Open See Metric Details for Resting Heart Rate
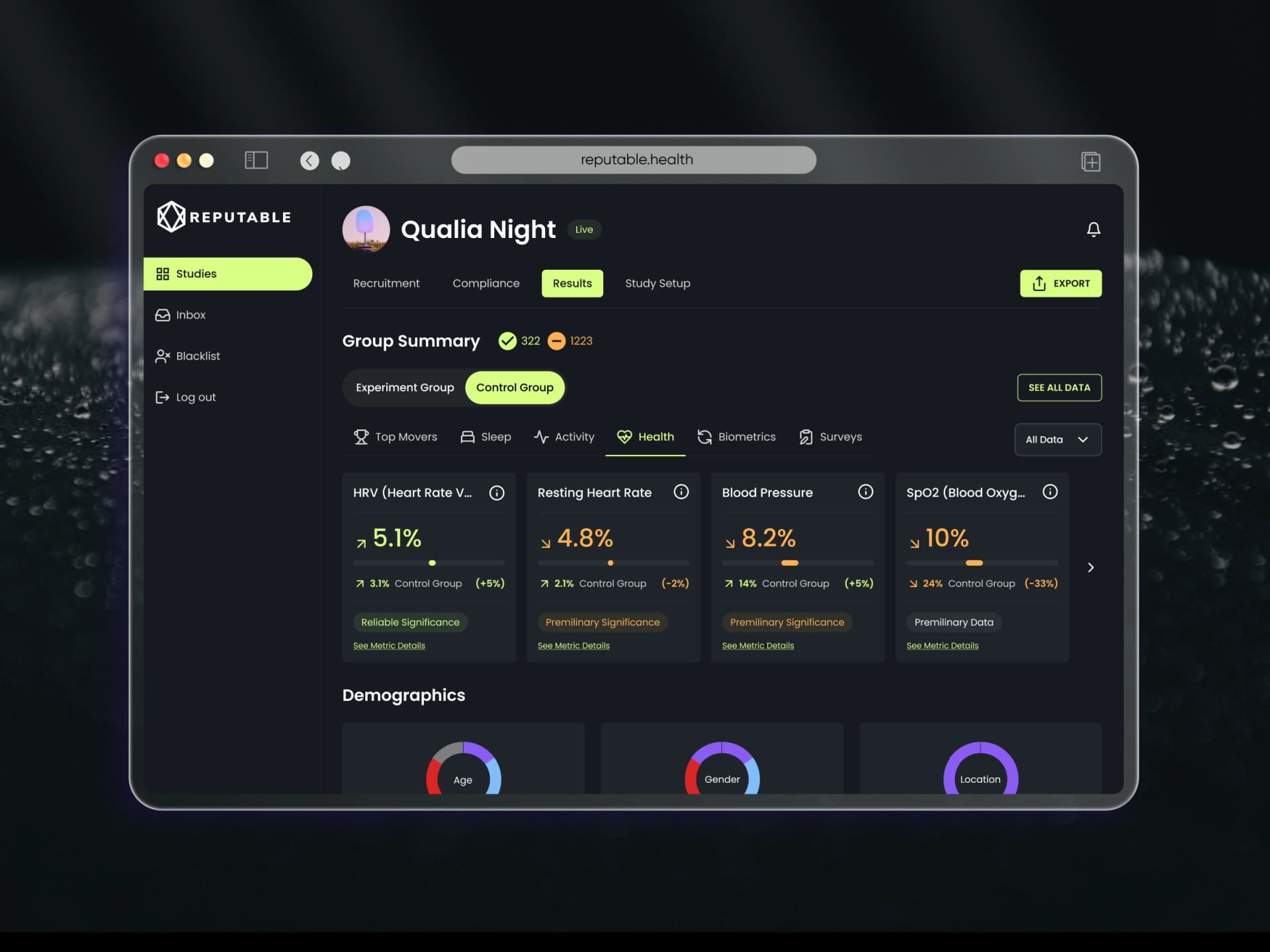1270x952 pixels. [x=573, y=646]
